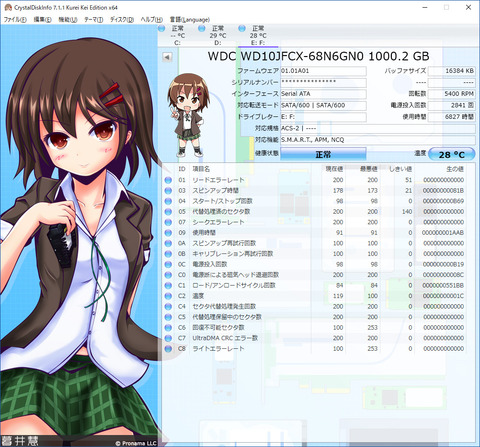Click status icon for ID 0A row
The height and width of the screenshot is (447, 480).
[168, 243]
